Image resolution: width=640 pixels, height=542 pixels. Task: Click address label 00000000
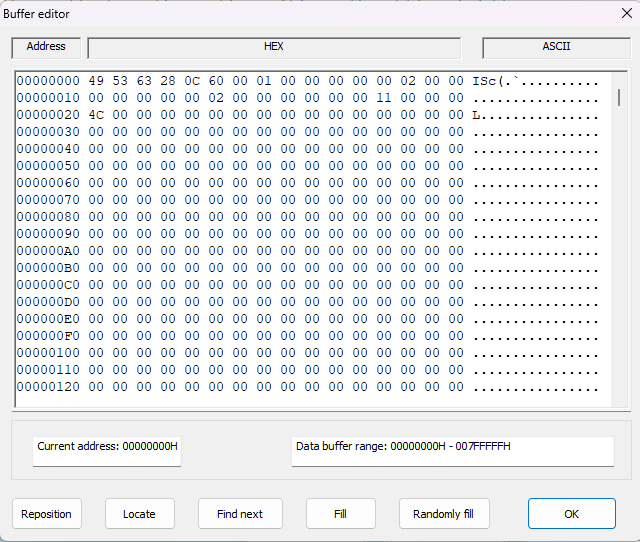tap(48, 81)
